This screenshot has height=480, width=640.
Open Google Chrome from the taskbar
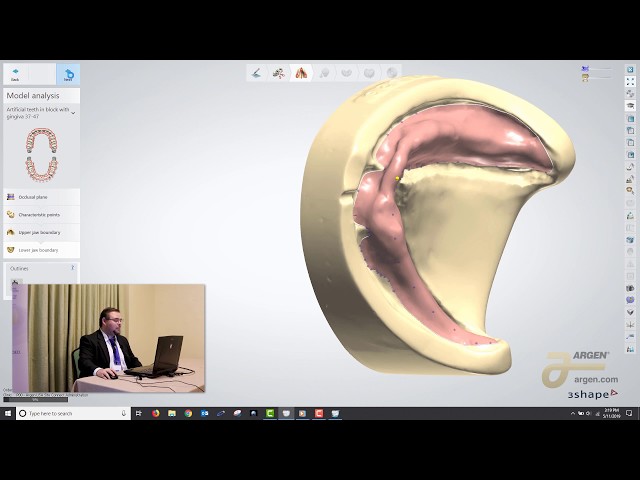(188, 413)
